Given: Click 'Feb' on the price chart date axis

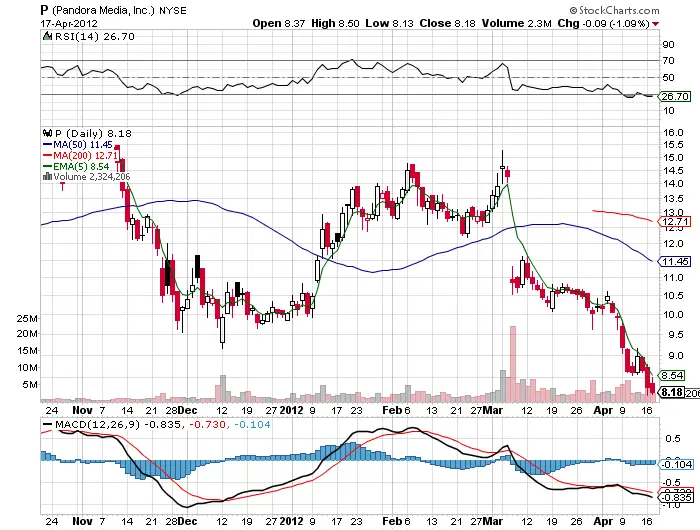Looking at the screenshot, I should (x=392, y=410).
